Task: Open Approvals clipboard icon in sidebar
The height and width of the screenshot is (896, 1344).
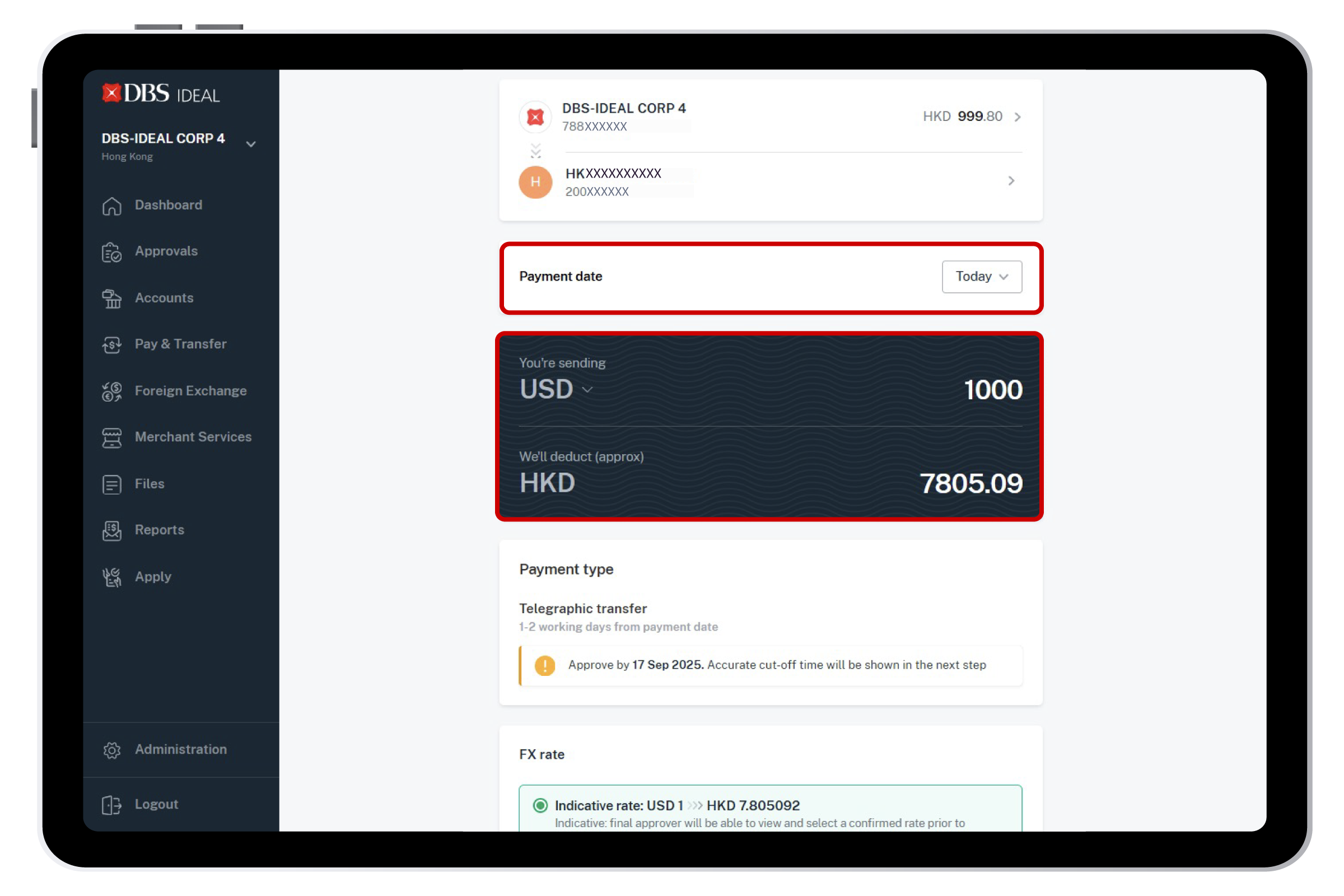Action: (x=112, y=252)
